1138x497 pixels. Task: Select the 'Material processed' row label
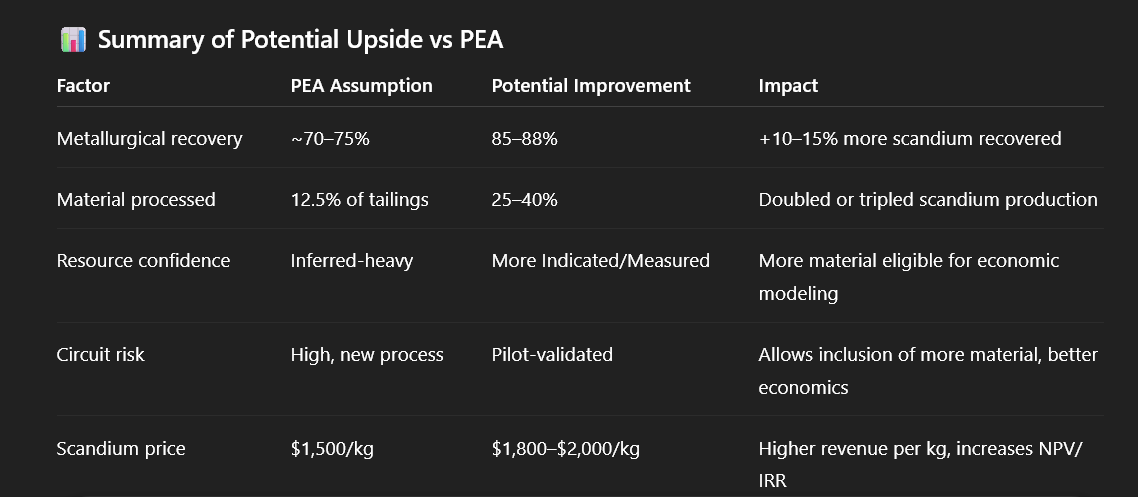pos(136,200)
